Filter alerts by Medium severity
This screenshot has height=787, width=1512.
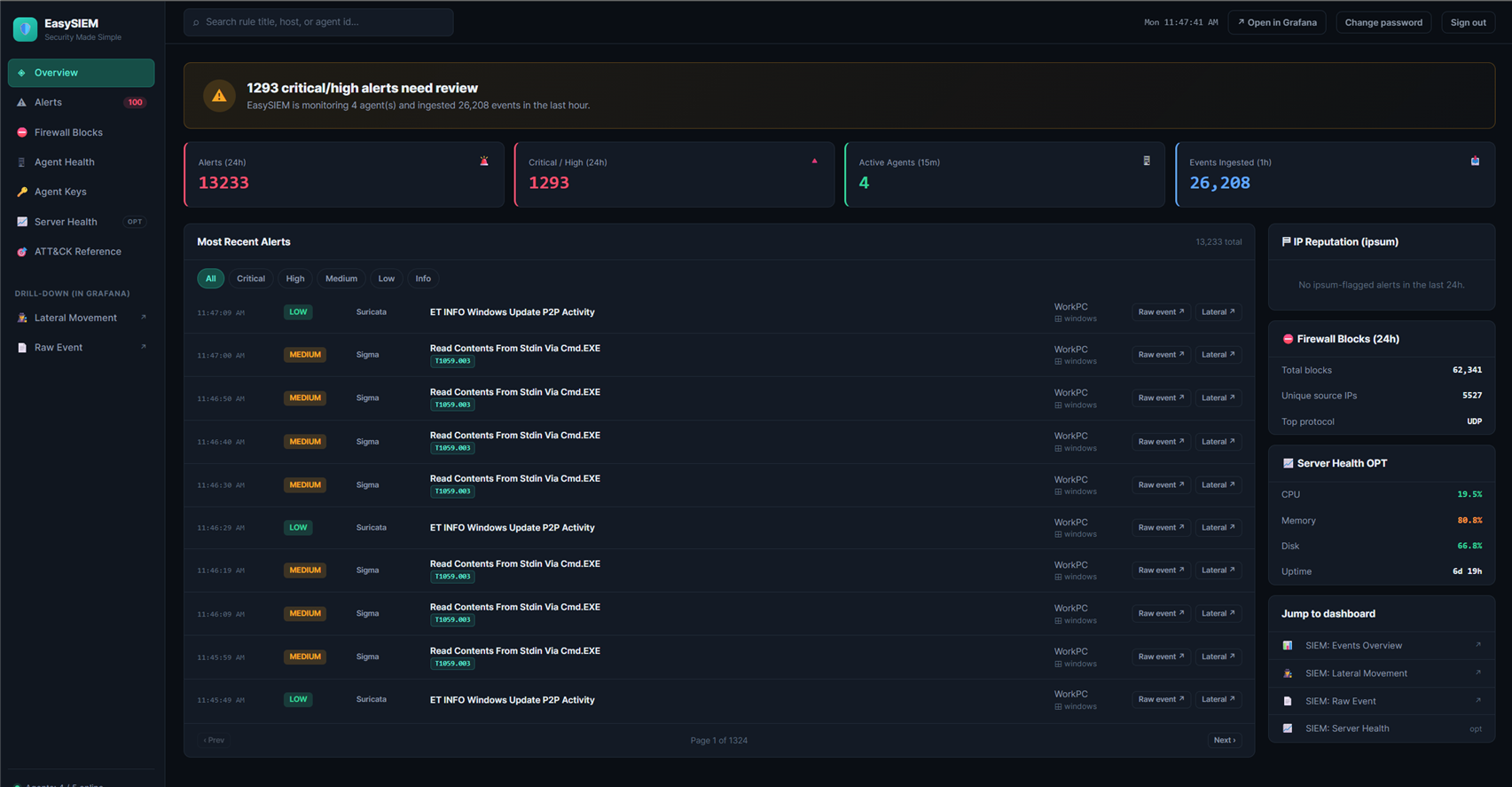coord(341,279)
